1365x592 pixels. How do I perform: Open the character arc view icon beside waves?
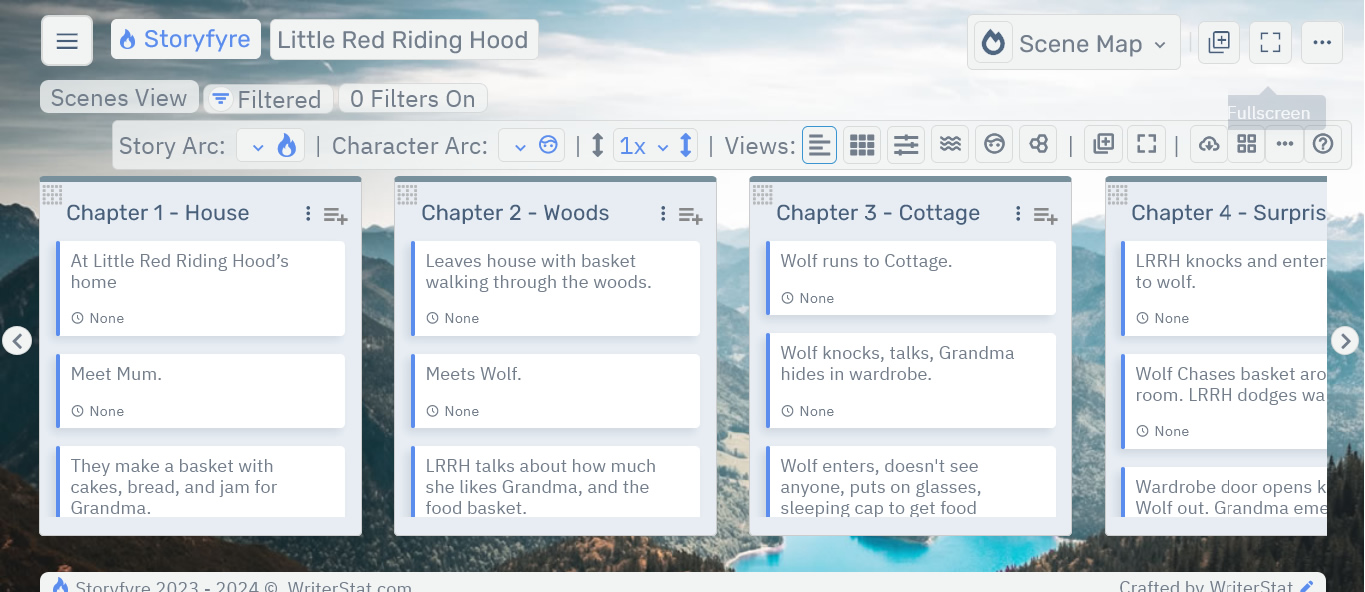coord(994,144)
